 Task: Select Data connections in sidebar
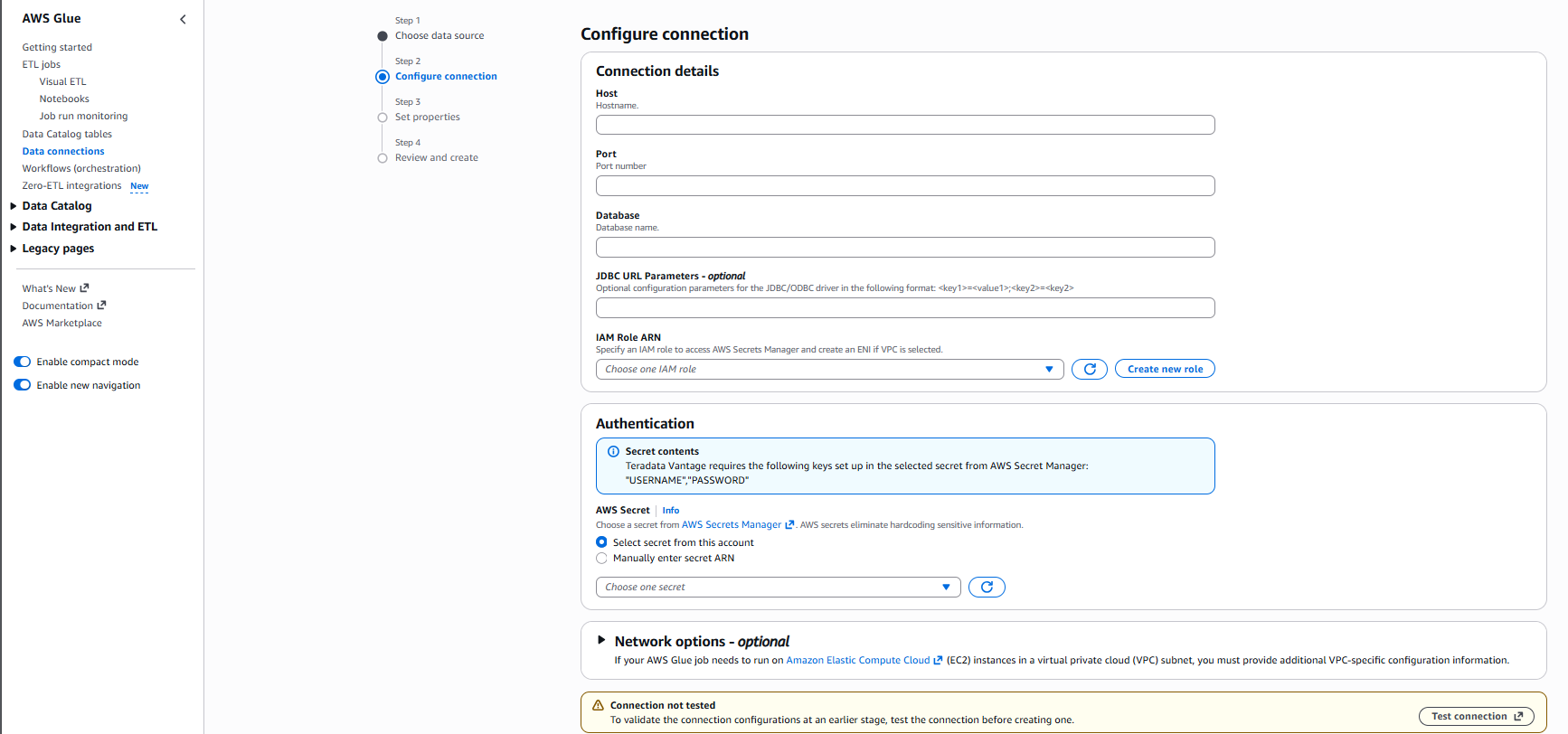tap(63, 151)
